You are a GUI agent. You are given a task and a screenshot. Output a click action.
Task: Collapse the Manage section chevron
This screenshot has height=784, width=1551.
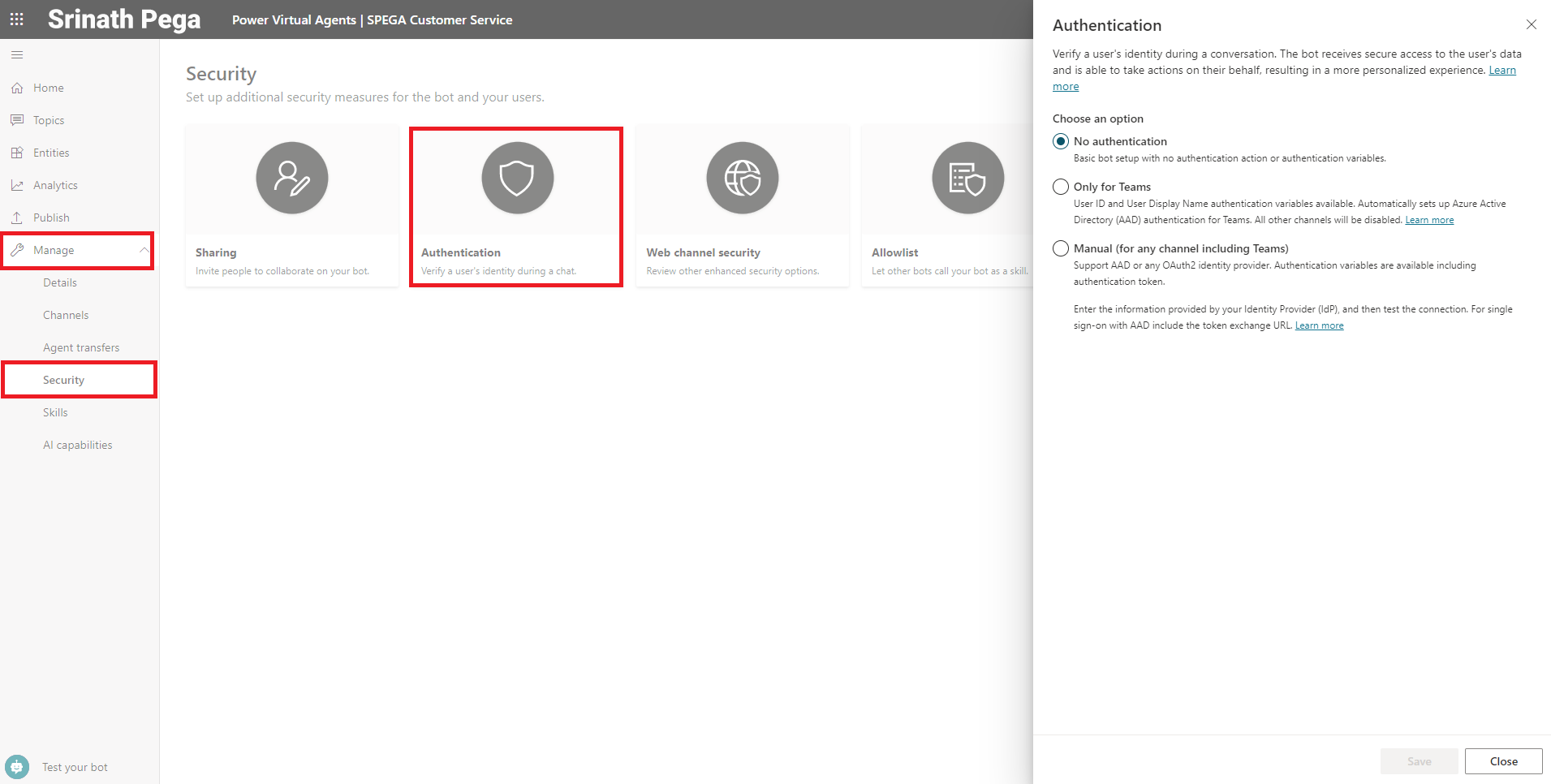tap(144, 250)
